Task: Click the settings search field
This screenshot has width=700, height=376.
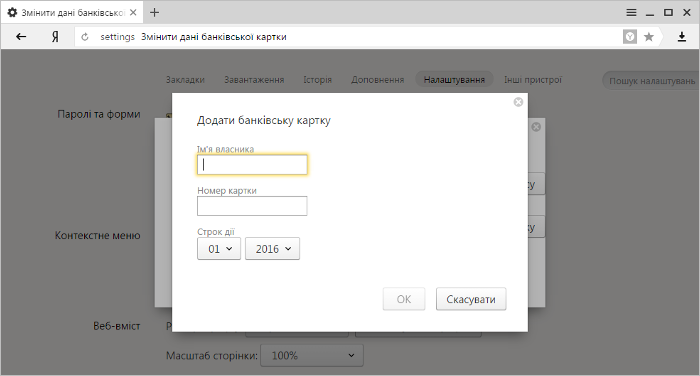Action: point(651,81)
